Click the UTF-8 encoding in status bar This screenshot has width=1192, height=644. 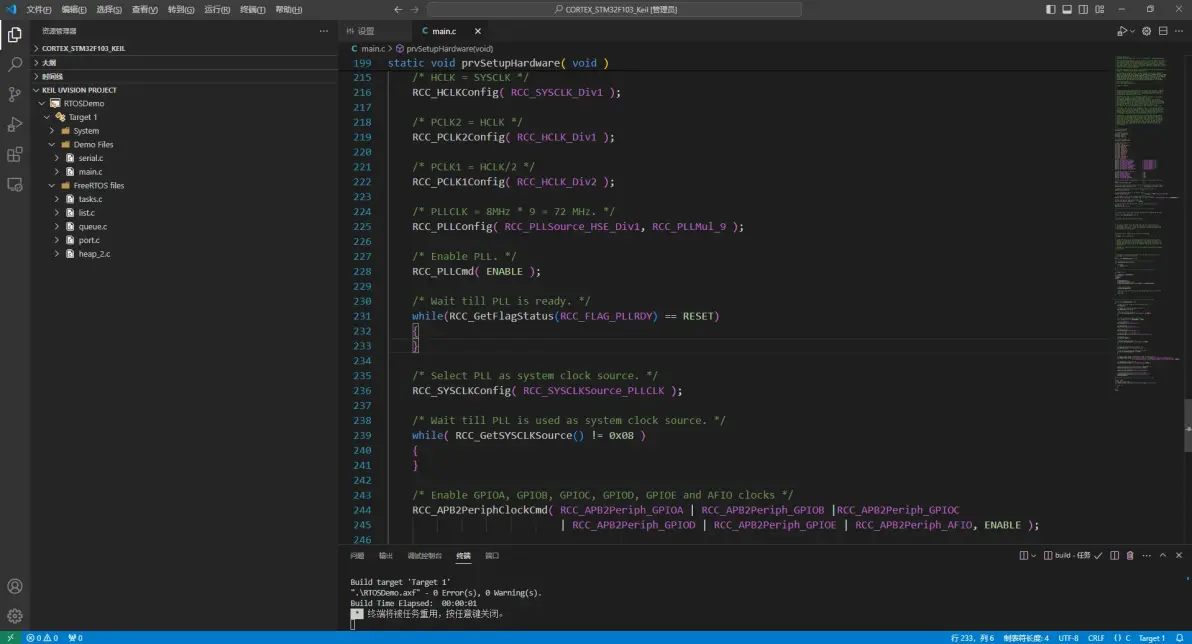(x=1068, y=637)
